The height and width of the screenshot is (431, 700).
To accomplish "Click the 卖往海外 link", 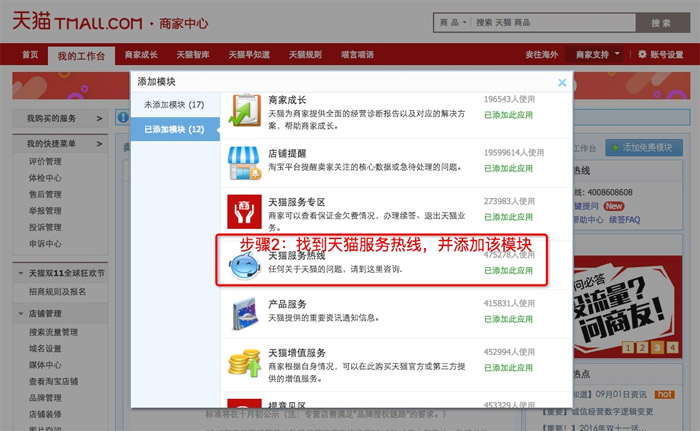I will click(542, 54).
